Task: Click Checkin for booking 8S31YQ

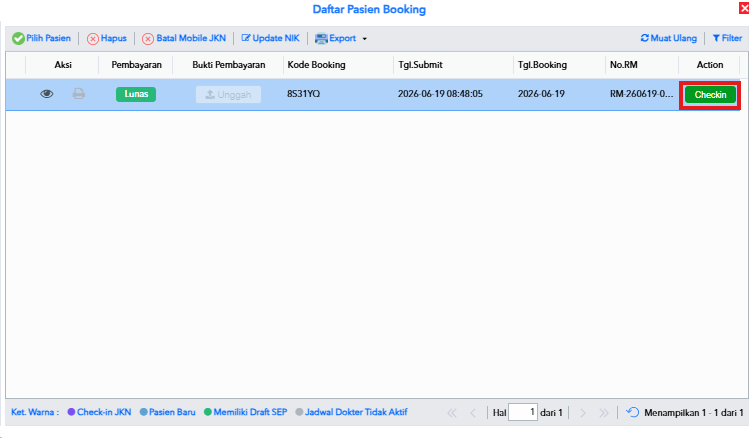Action: 710,95
